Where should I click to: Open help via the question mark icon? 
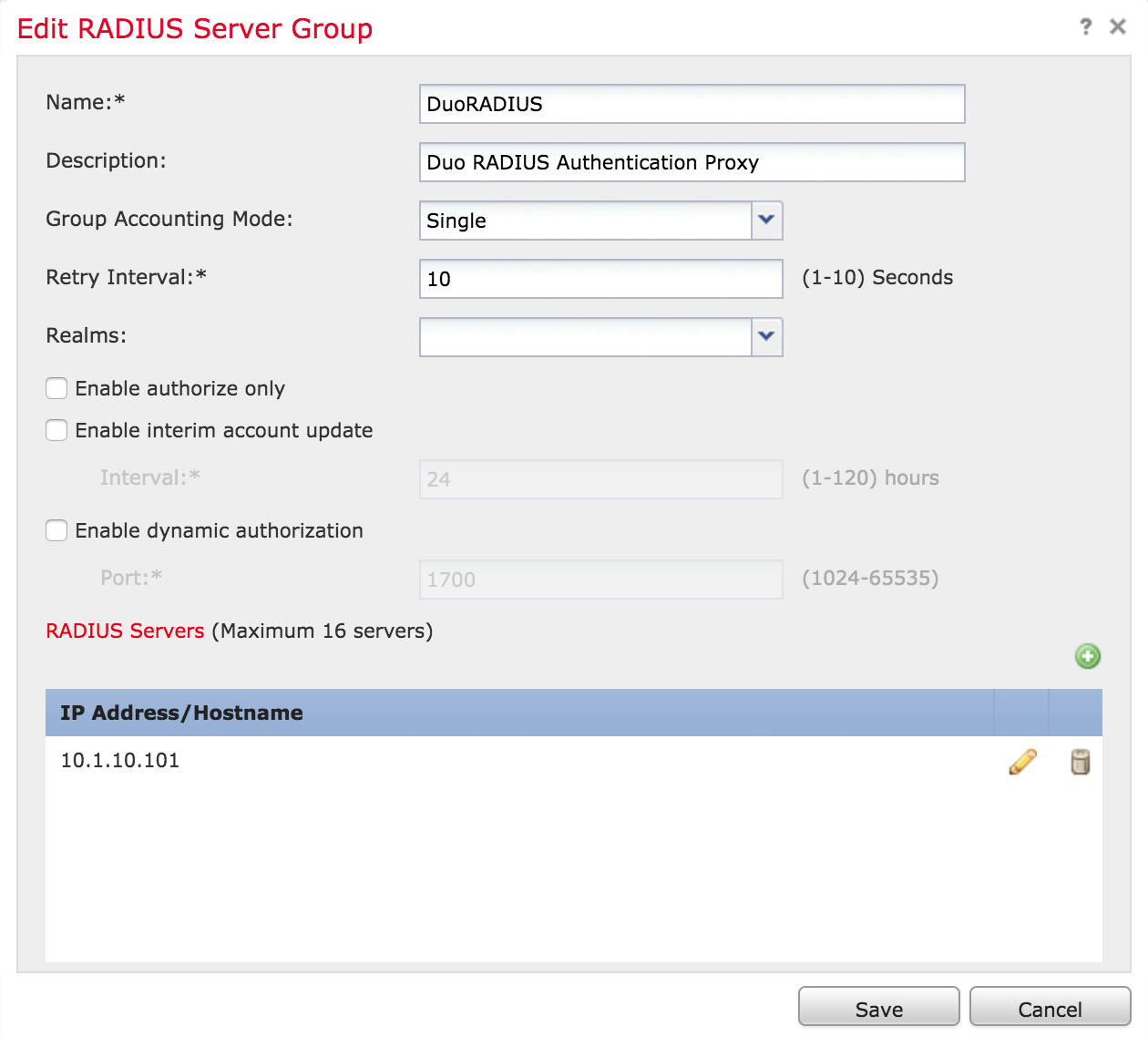pyautogui.click(x=1085, y=26)
